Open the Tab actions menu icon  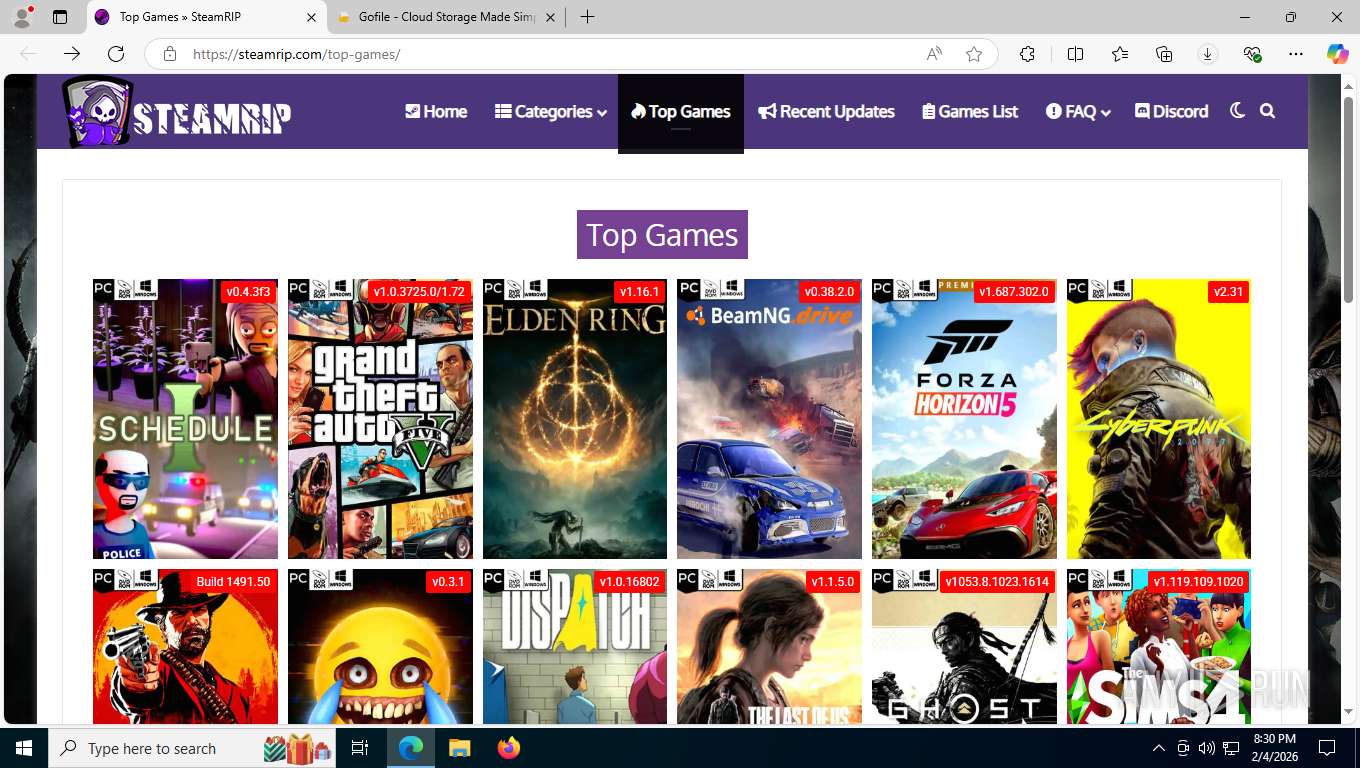click(60, 17)
